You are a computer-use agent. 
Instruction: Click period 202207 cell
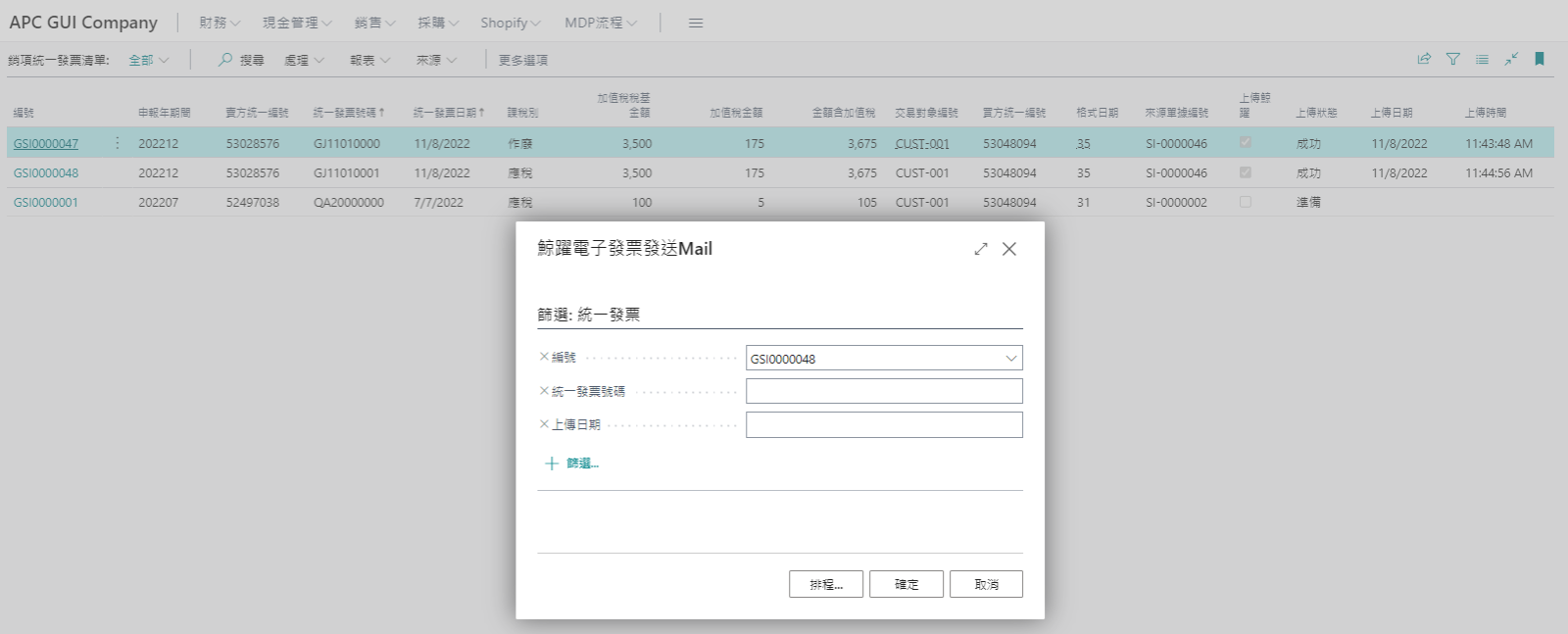pos(159,202)
